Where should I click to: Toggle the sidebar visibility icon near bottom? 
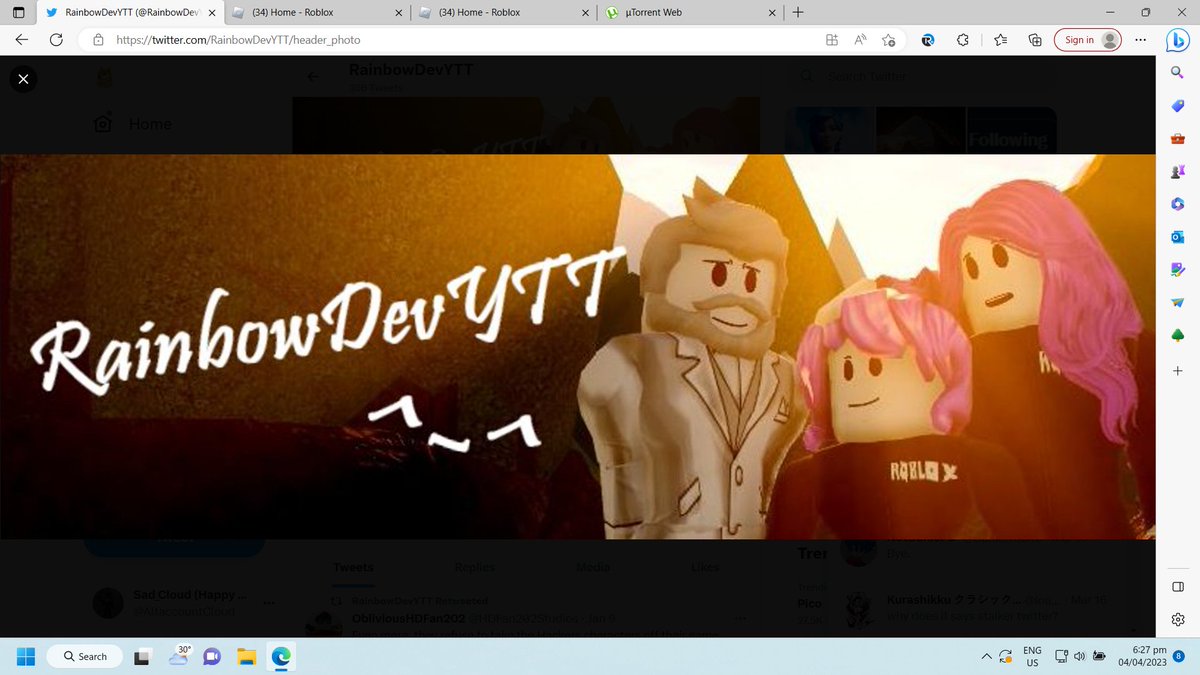1178,586
